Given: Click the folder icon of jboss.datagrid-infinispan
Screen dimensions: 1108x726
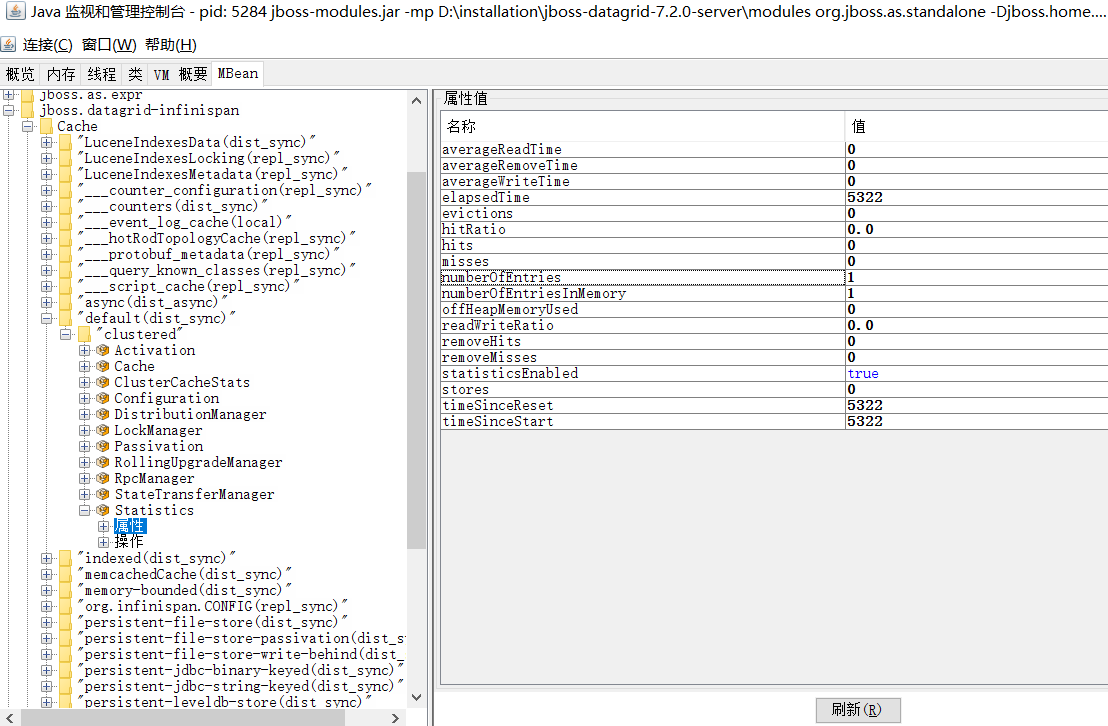Looking at the screenshot, I should point(28,110).
